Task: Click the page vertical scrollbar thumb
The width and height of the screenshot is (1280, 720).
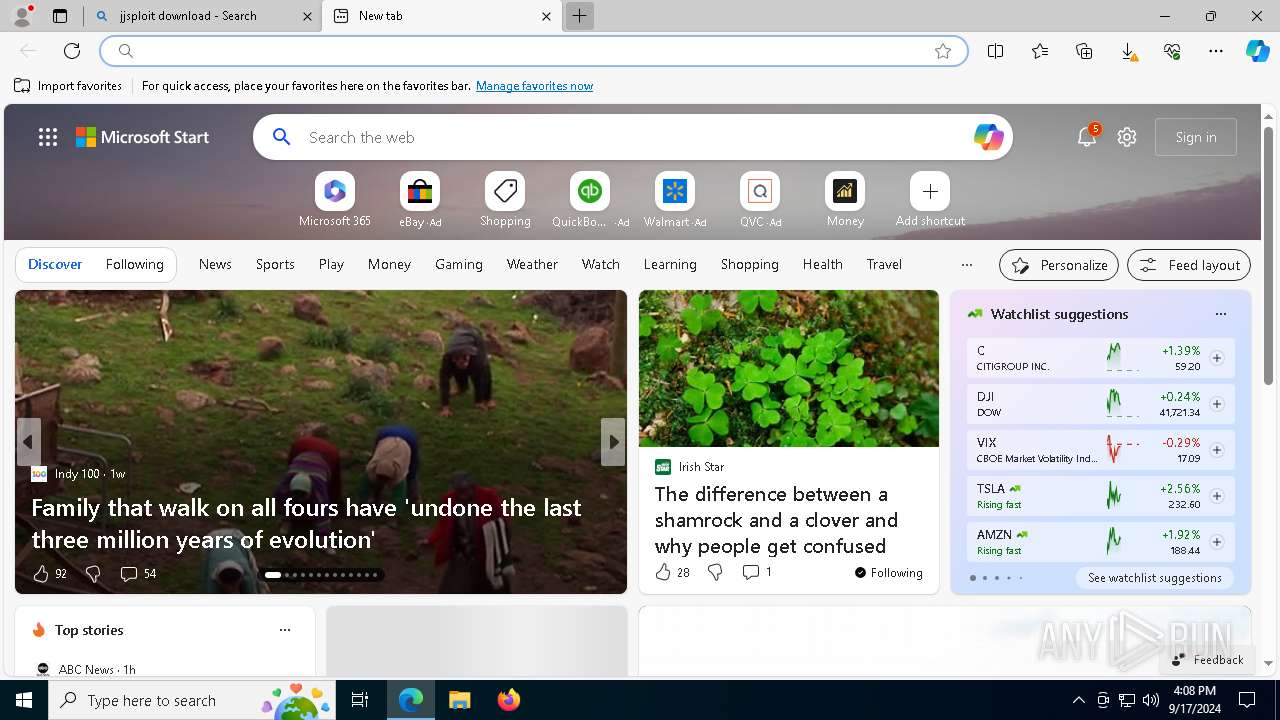Action: coord(1269,255)
